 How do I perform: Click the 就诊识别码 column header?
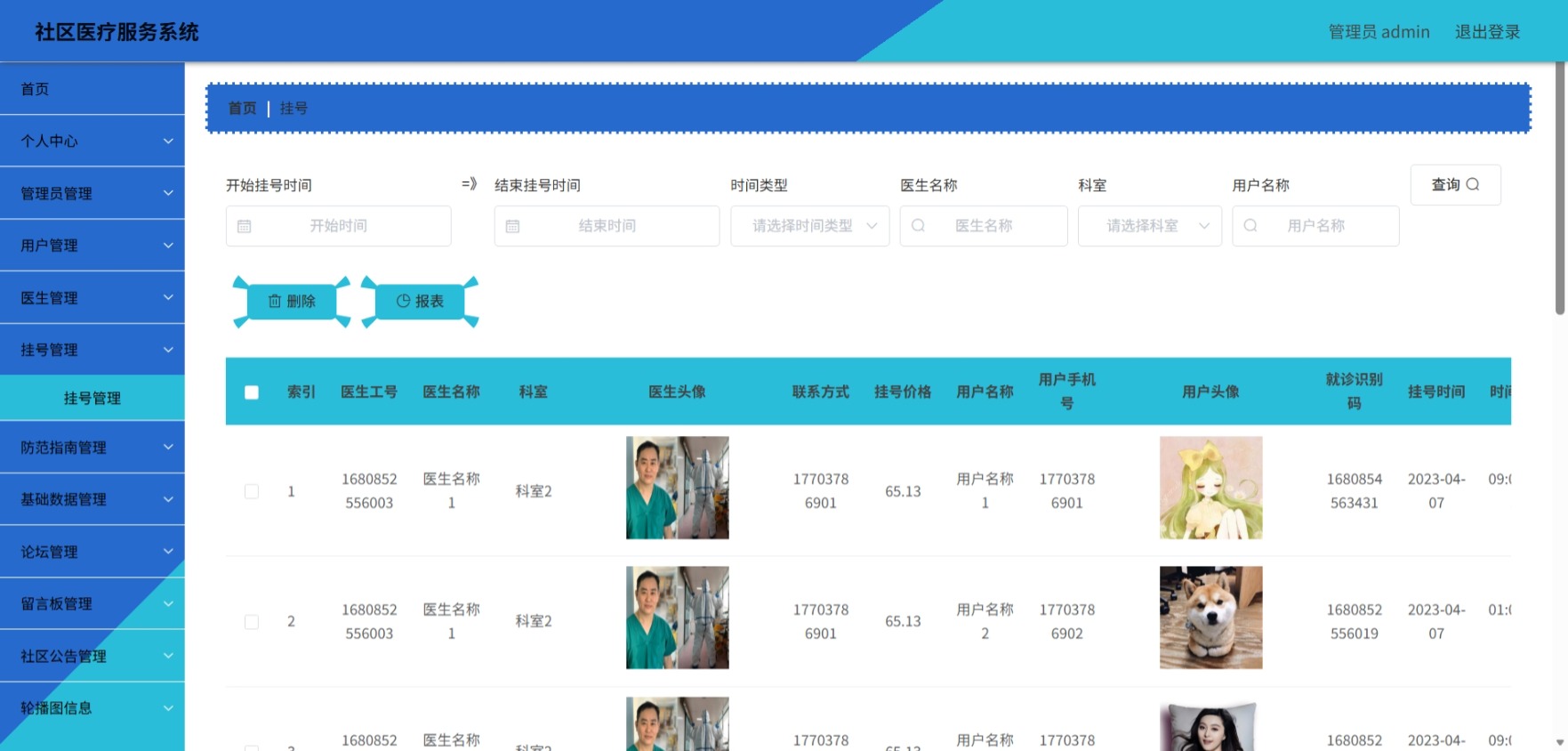tap(1354, 392)
